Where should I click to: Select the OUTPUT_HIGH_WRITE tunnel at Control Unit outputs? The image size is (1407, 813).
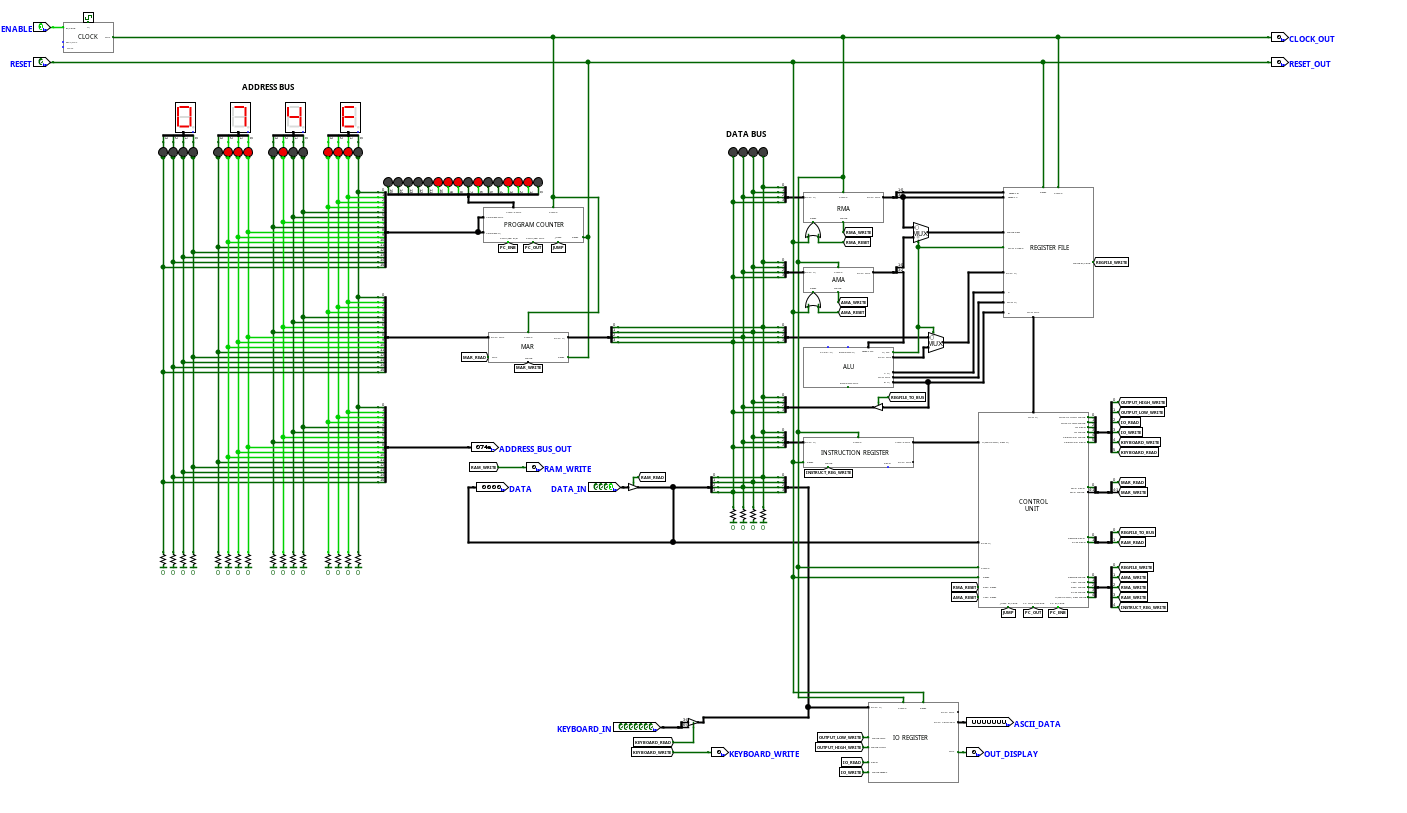[1143, 402]
